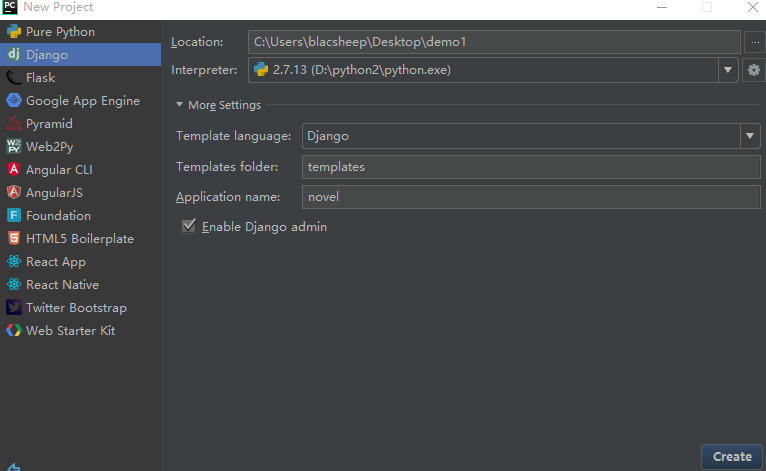Click the Flask project icon
This screenshot has width=766, height=471.
click(x=14, y=78)
